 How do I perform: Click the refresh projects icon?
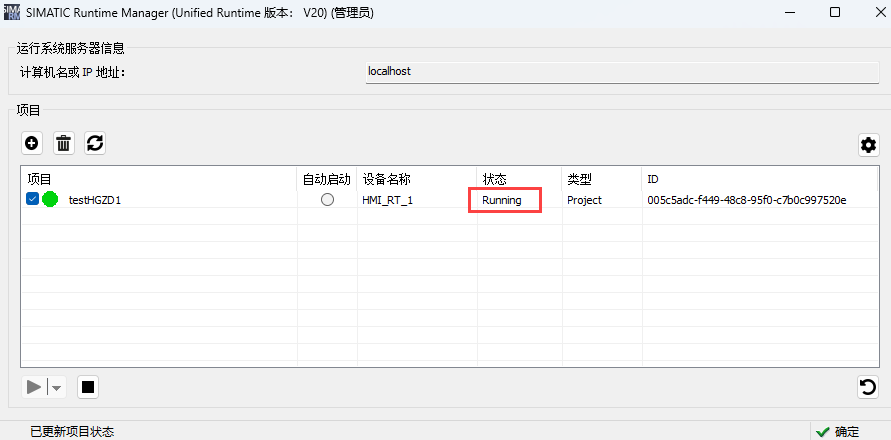[95, 143]
